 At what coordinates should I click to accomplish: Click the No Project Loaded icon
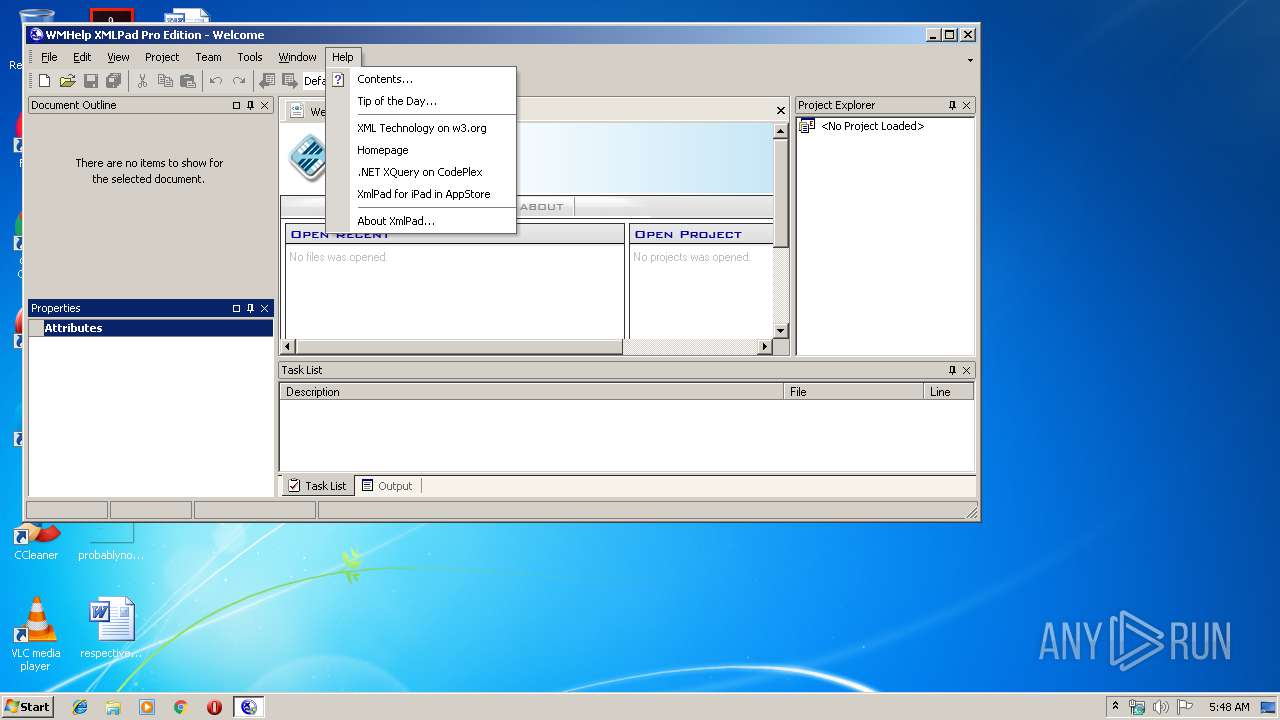tap(807, 126)
